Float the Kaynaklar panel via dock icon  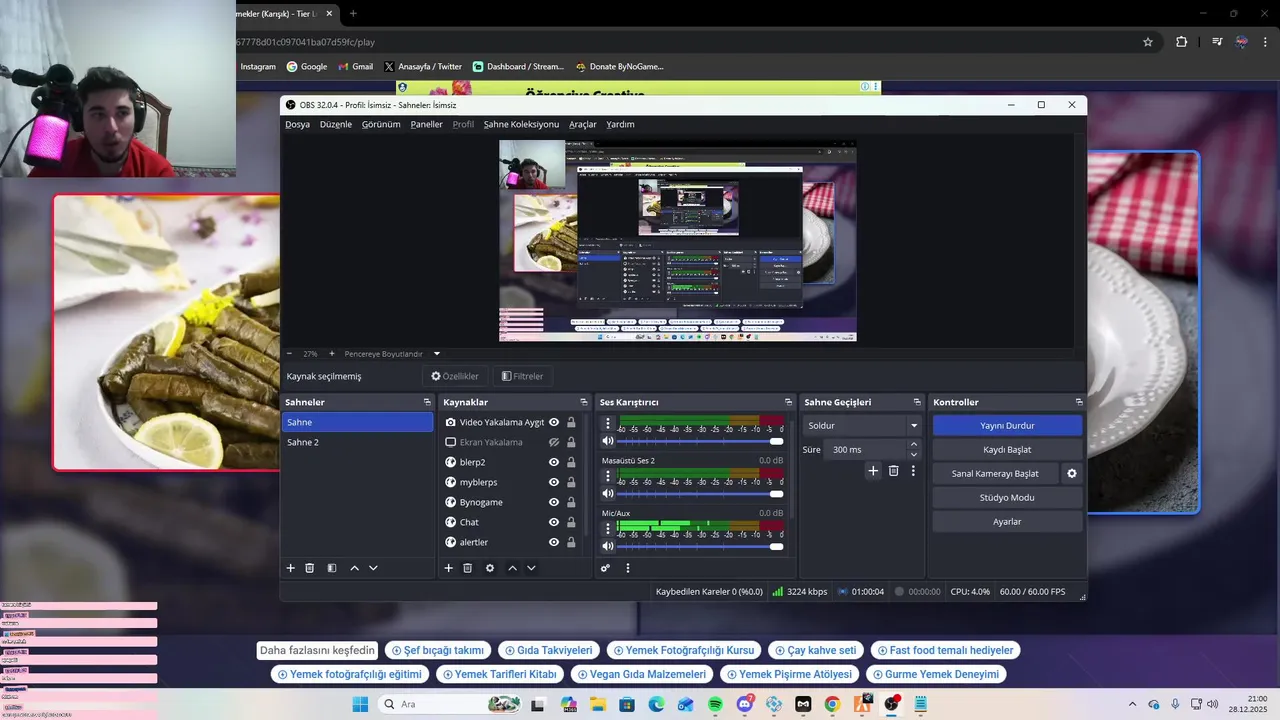coord(584,402)
